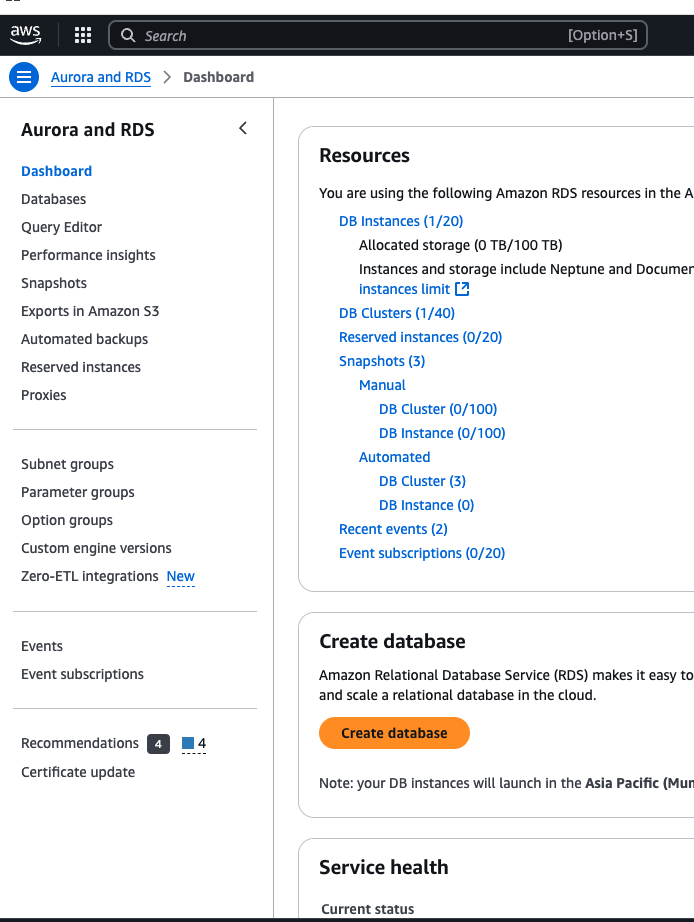Select Certificate update in the sidebar

point(78,772)
